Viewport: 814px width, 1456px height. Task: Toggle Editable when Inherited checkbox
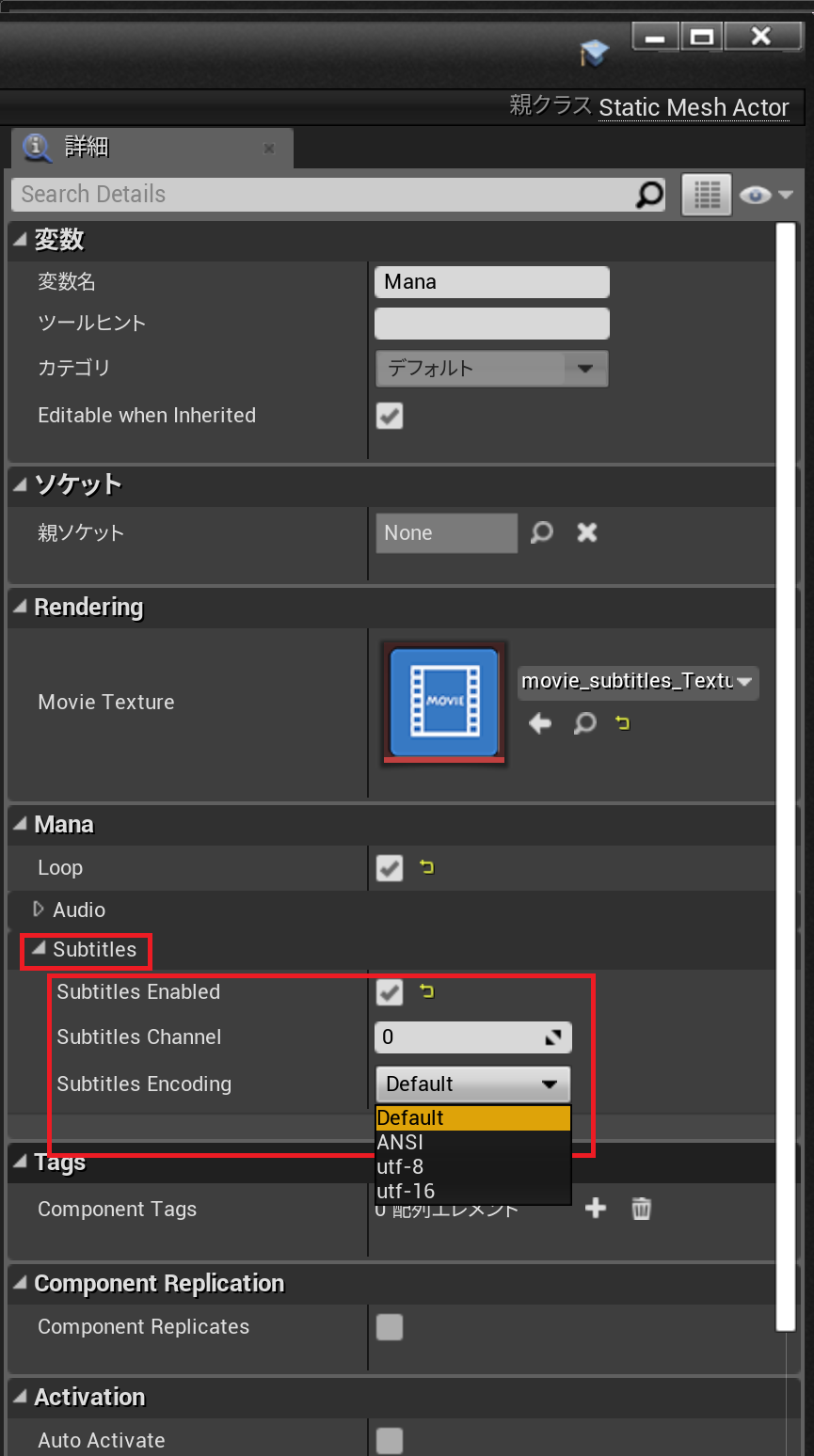tap(390, 415)
